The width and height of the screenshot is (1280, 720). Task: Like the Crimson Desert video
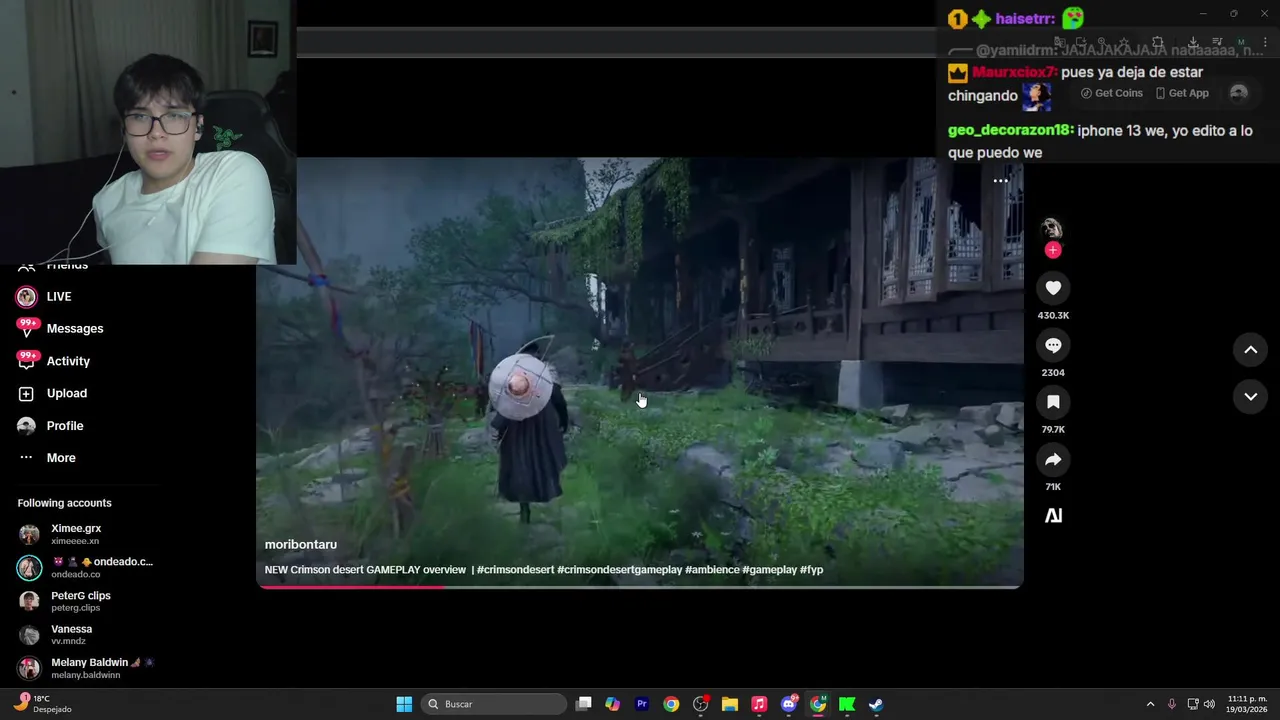tap(1053, 288)
